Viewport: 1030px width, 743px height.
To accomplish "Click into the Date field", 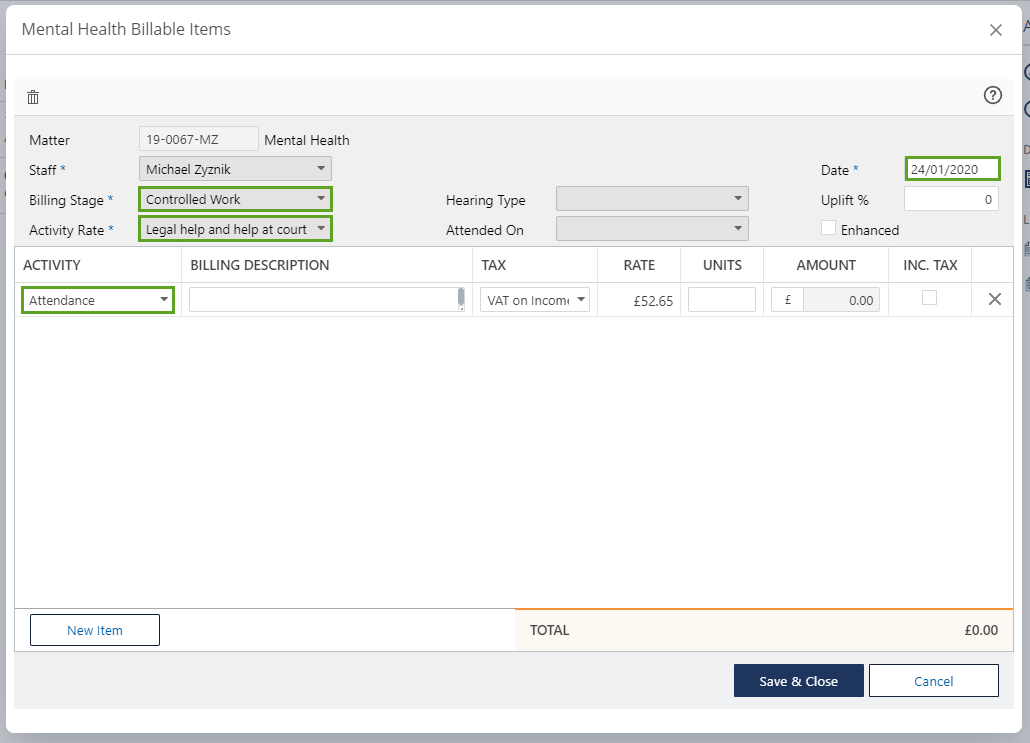I will coord(952,169).
